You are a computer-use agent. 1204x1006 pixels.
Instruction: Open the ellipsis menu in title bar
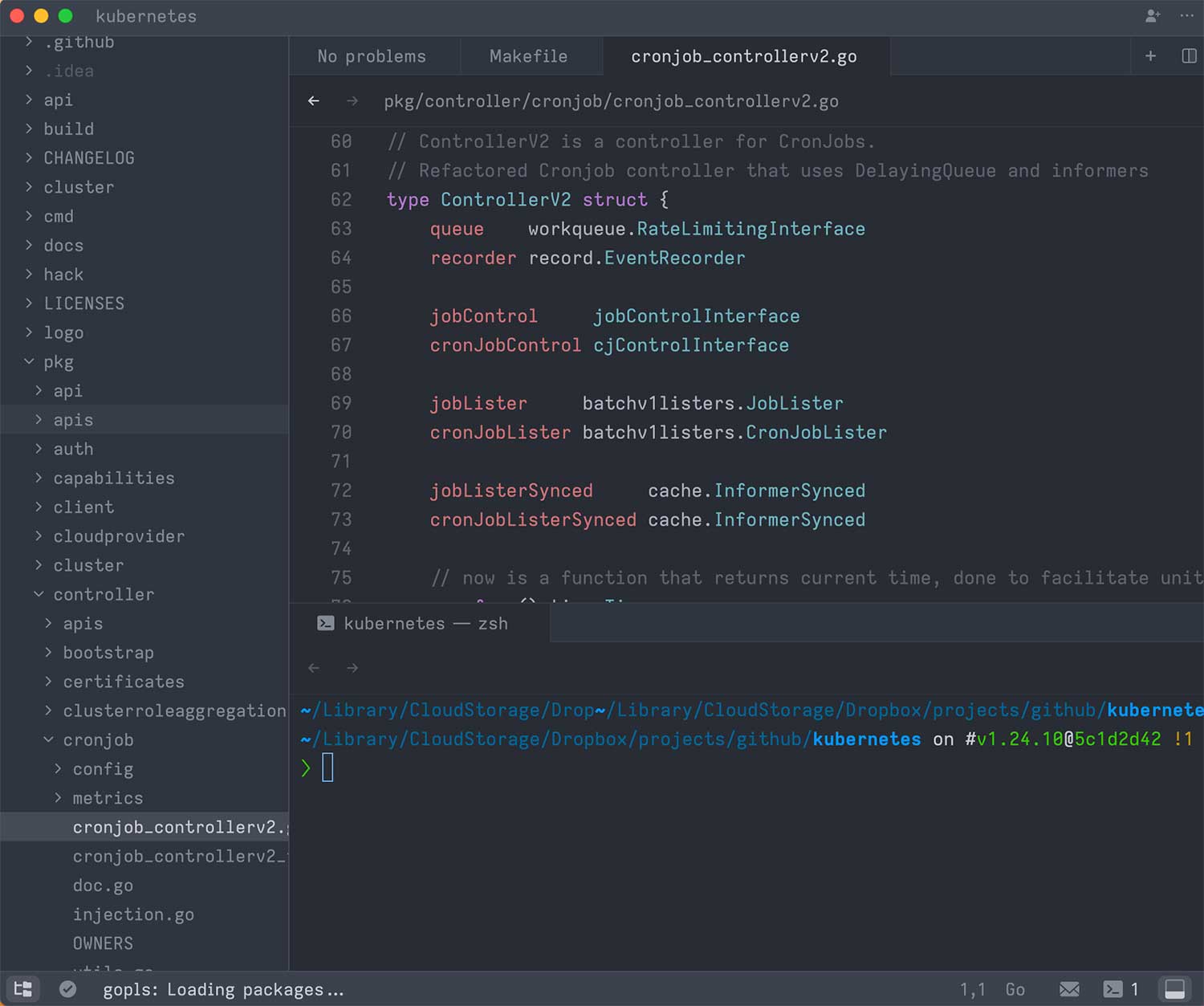(x=1186, y=16)
